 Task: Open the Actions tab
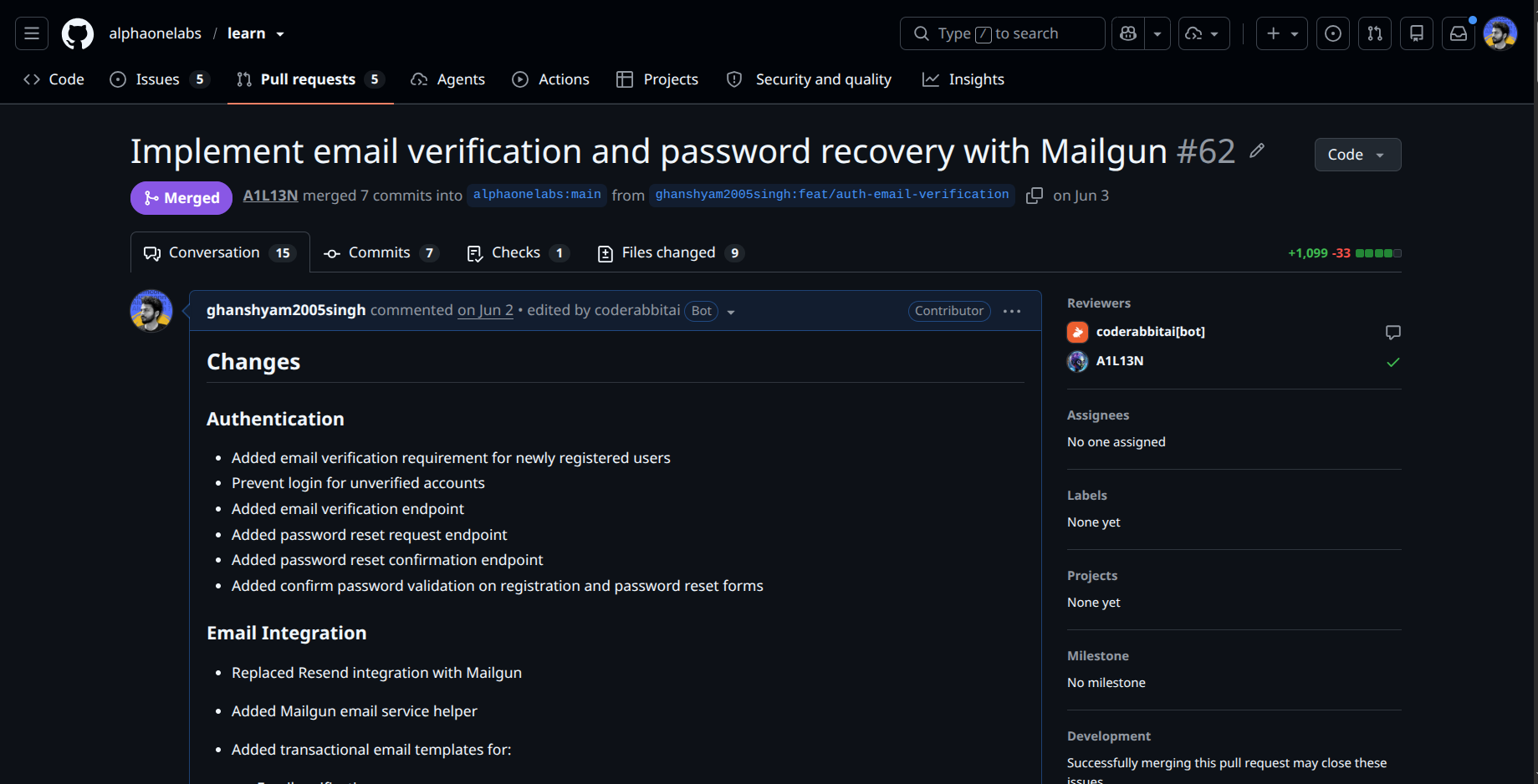pyautogui.click(x=551, y=79)
